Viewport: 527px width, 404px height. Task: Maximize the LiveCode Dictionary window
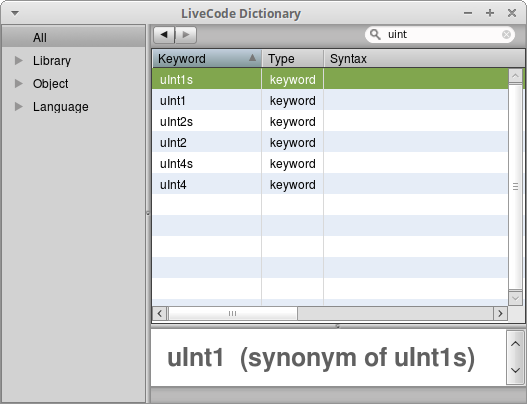tap(490, 13)
